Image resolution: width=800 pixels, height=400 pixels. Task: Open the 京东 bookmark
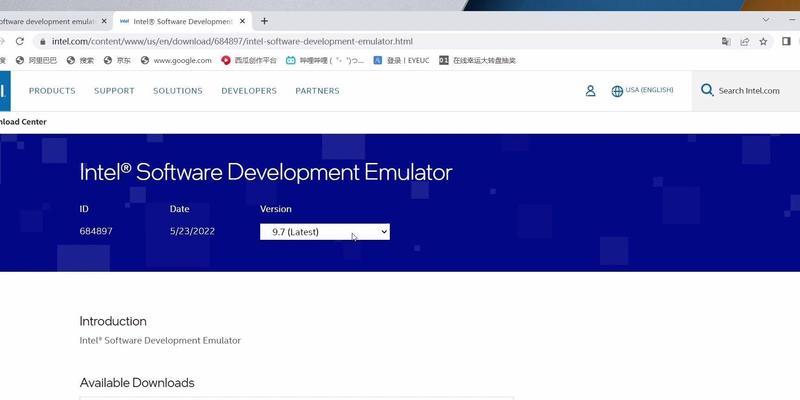click(x=117, y=60)
